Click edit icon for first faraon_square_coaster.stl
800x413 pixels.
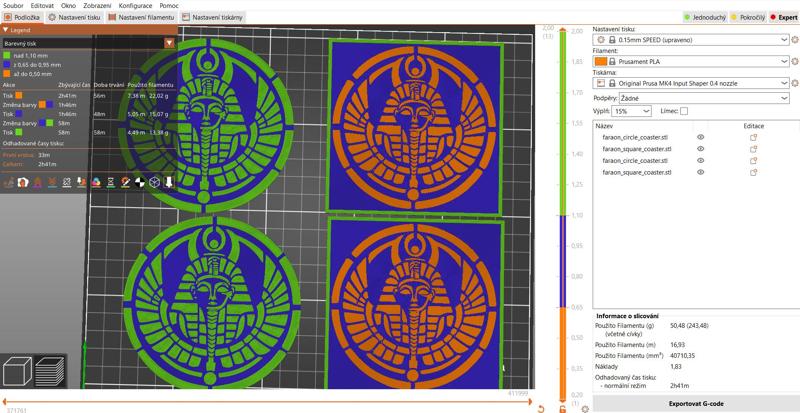753,149
